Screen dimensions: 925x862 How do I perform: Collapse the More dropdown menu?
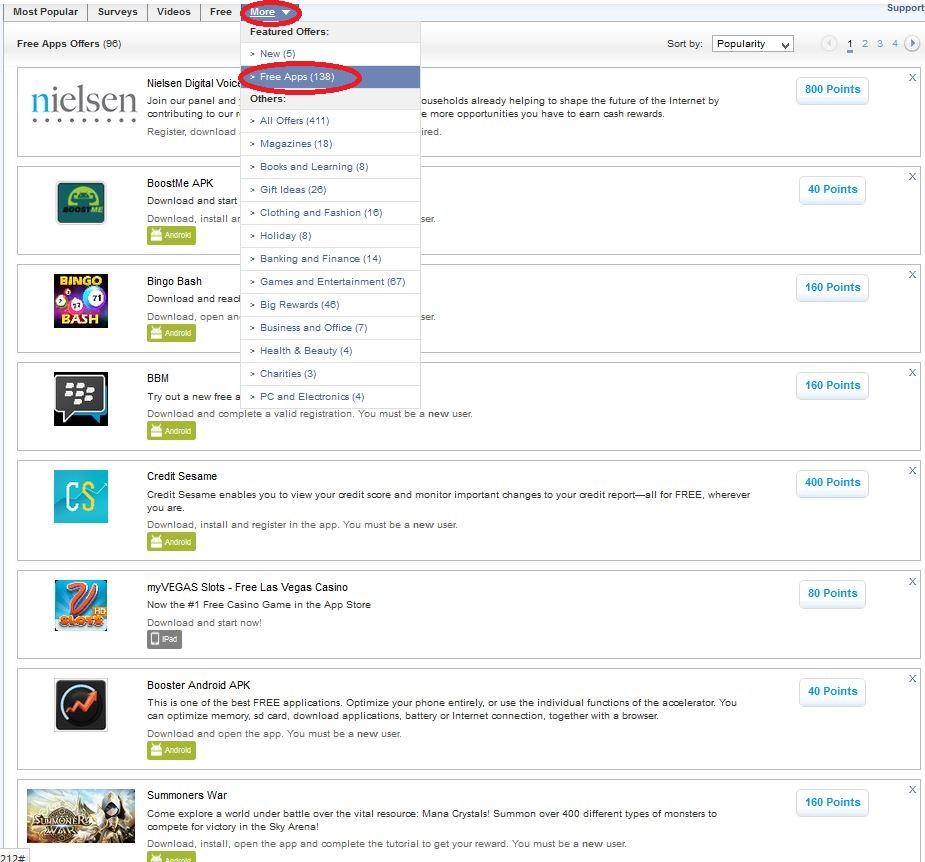[270, 12]
